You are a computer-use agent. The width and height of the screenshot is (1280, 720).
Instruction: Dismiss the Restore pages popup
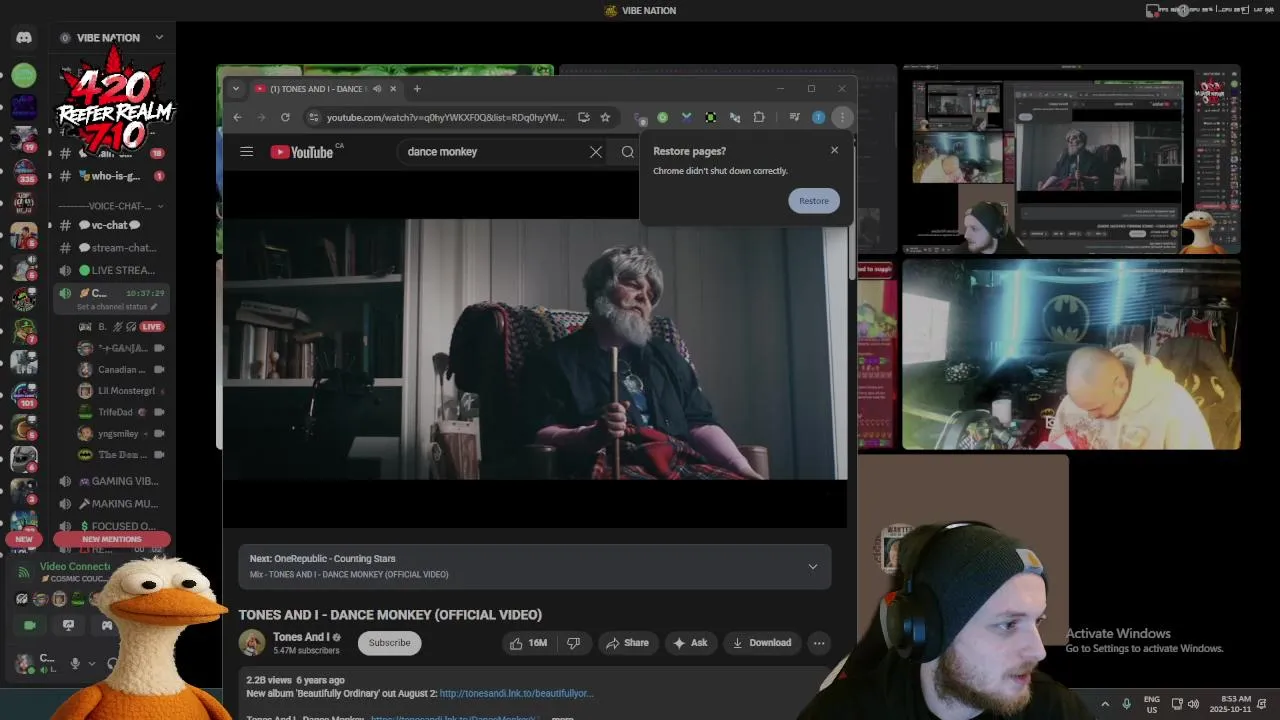(835, 150)
